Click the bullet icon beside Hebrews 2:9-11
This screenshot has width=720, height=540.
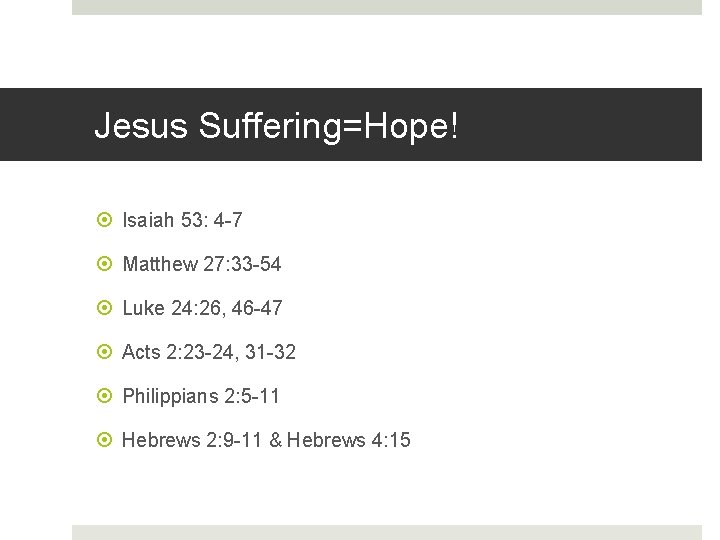click(104, 439)
